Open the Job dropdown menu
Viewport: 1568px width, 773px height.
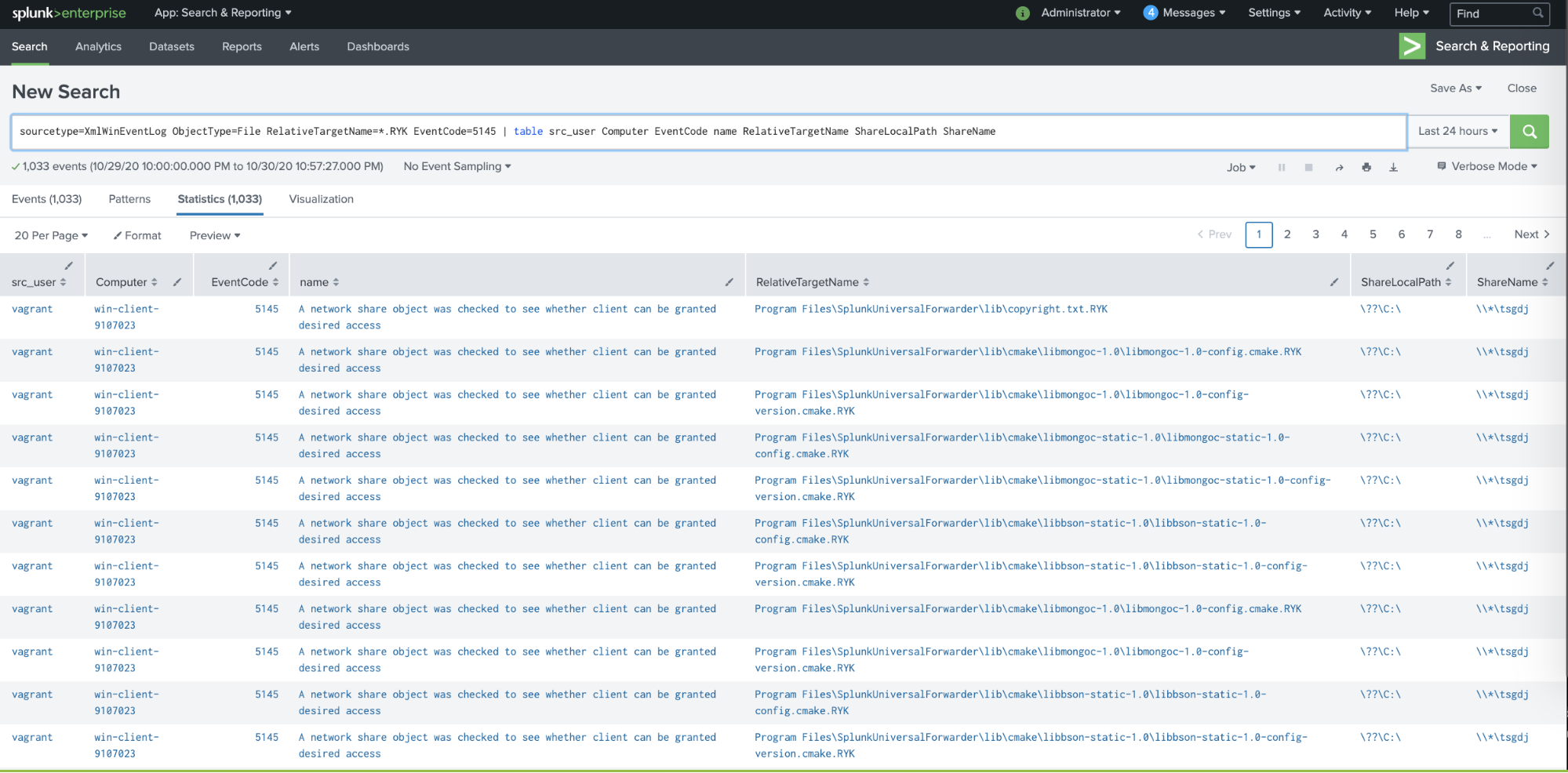1242,167
